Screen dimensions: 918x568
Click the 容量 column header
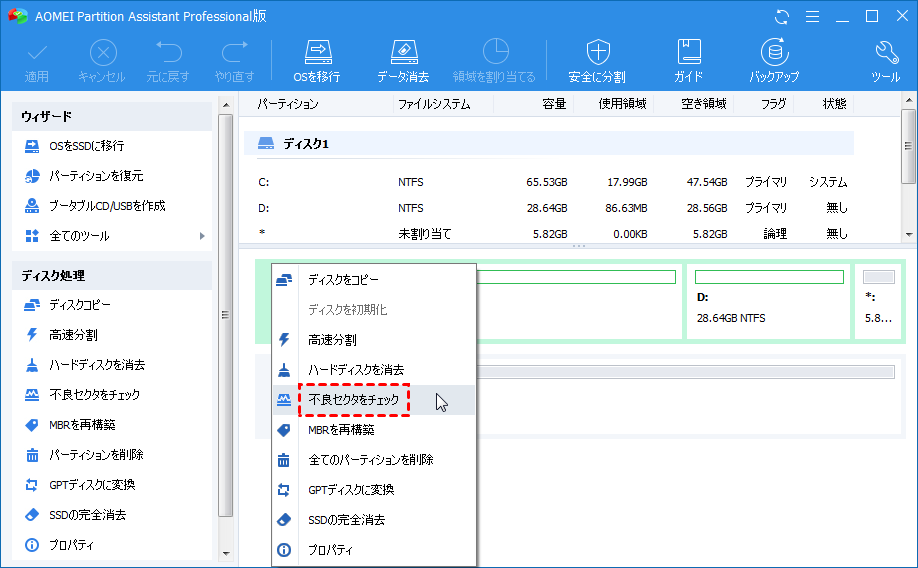pyautogui.click(x=554, y=104)
